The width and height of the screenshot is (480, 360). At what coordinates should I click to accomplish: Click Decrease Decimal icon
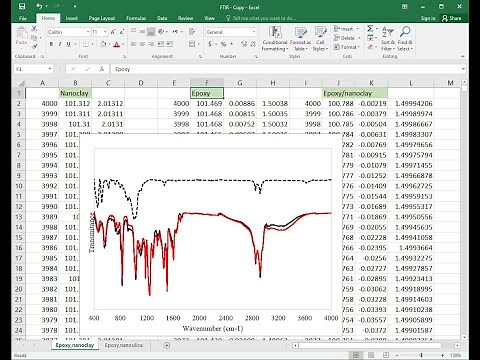click(x=253, y=44)
